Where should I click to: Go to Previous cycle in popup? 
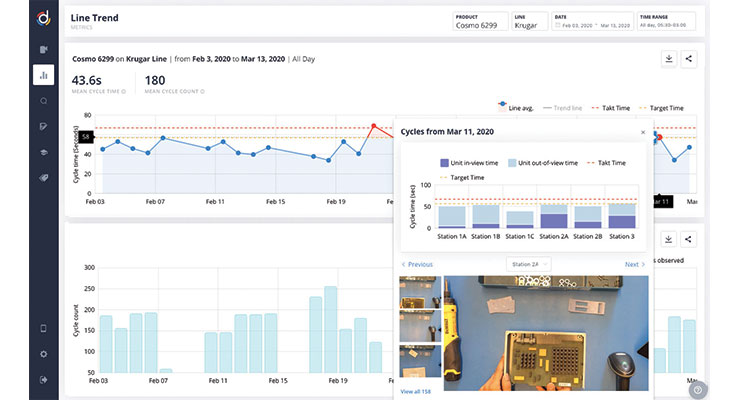(417, 265)
